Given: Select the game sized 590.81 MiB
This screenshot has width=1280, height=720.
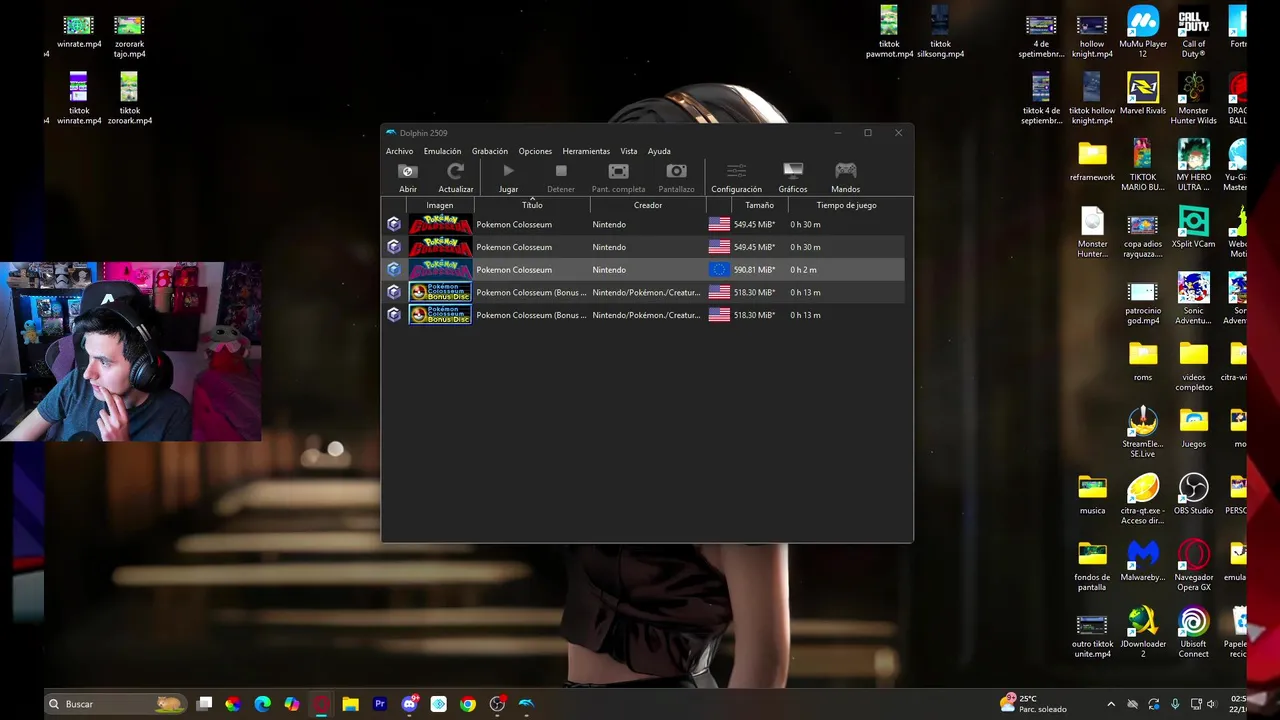Looking at the screenshot, I should [644, 269].
